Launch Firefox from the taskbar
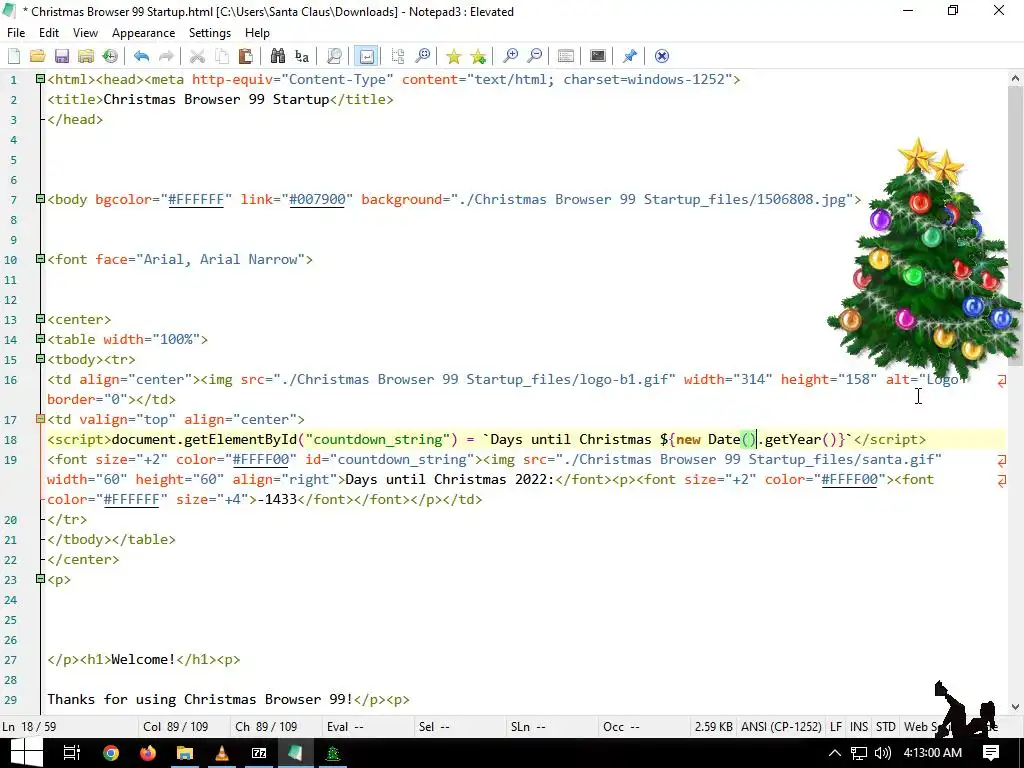This screenshot has height=768, width=1024. pyautogui.click(x=148, y=753)
